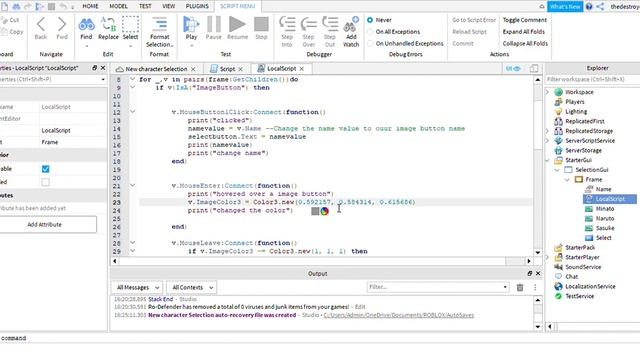Image resolution: width=640 pixels, height=360 pixels.
Task: Click Format Selection icon
Action: point(160,24)
